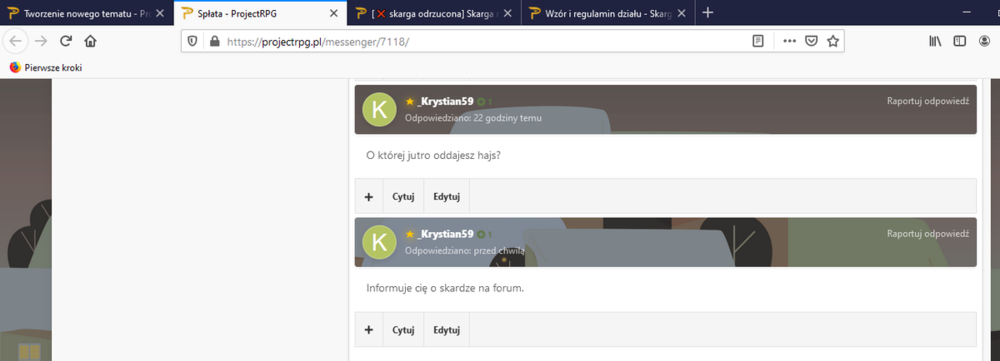Save page to Pocket
This screenshot has width=1000, height=361.
pyautogui.click(x=811, y=41)
